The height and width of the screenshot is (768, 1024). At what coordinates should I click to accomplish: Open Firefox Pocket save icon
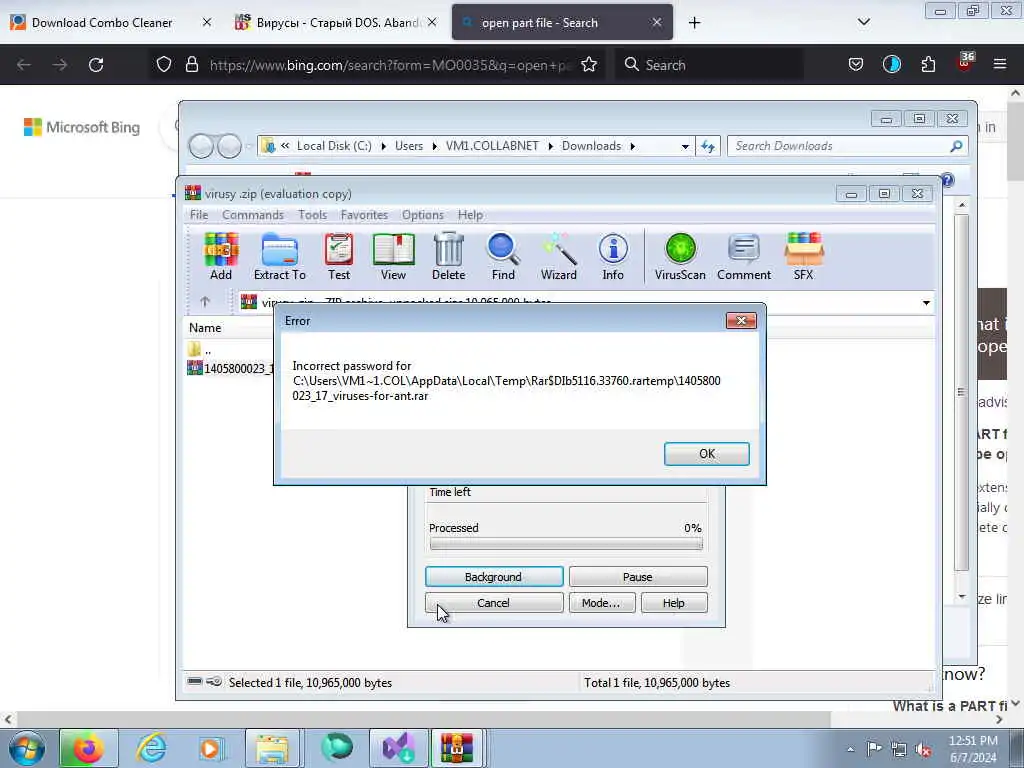[856, 65]
